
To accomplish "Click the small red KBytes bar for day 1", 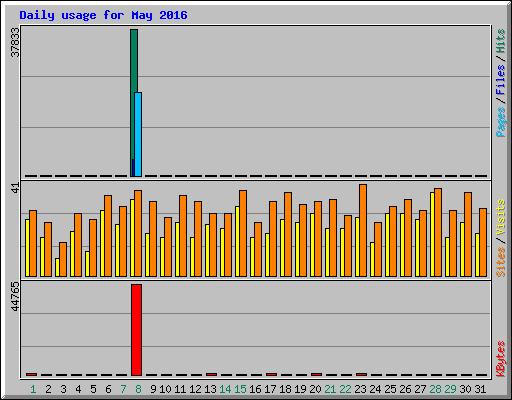I will tap(31, 374).
